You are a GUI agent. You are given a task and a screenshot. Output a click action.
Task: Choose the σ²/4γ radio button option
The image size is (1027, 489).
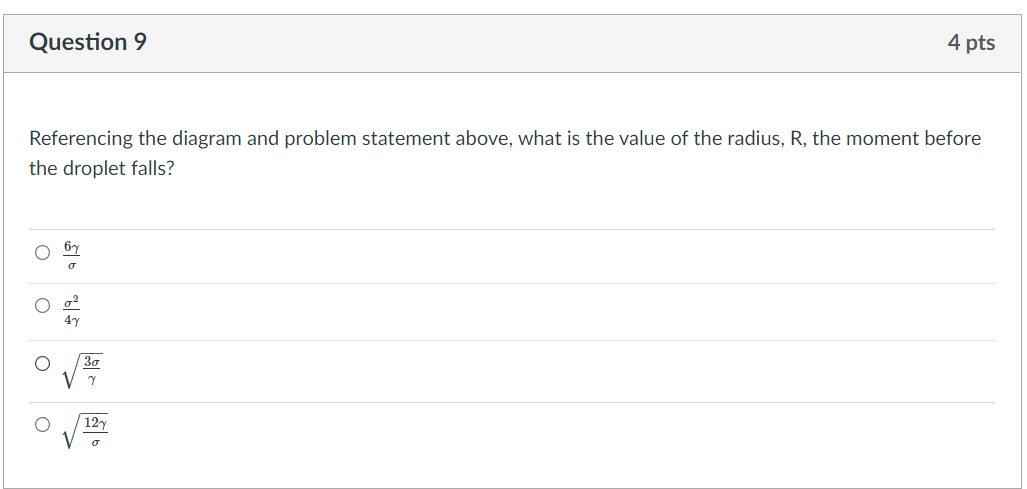[42, 306]
